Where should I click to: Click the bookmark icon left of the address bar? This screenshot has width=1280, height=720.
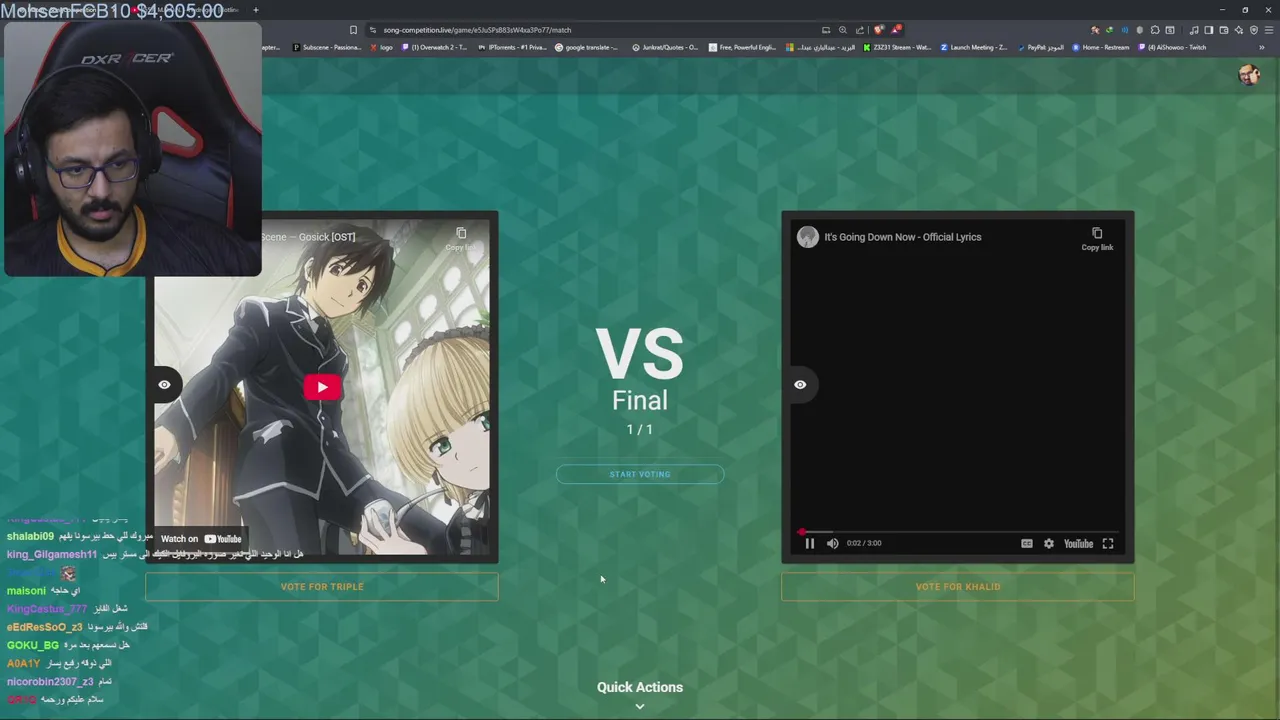353,30
